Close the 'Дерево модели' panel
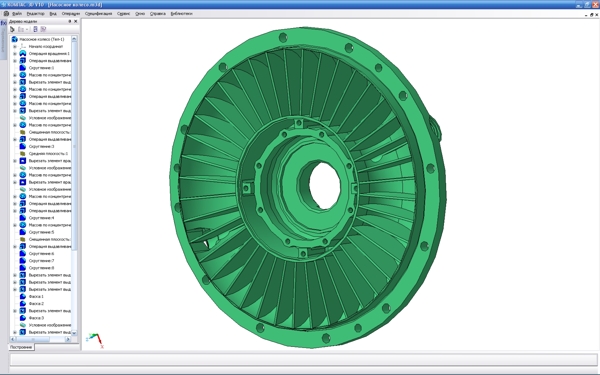 [x=75, y=21]
